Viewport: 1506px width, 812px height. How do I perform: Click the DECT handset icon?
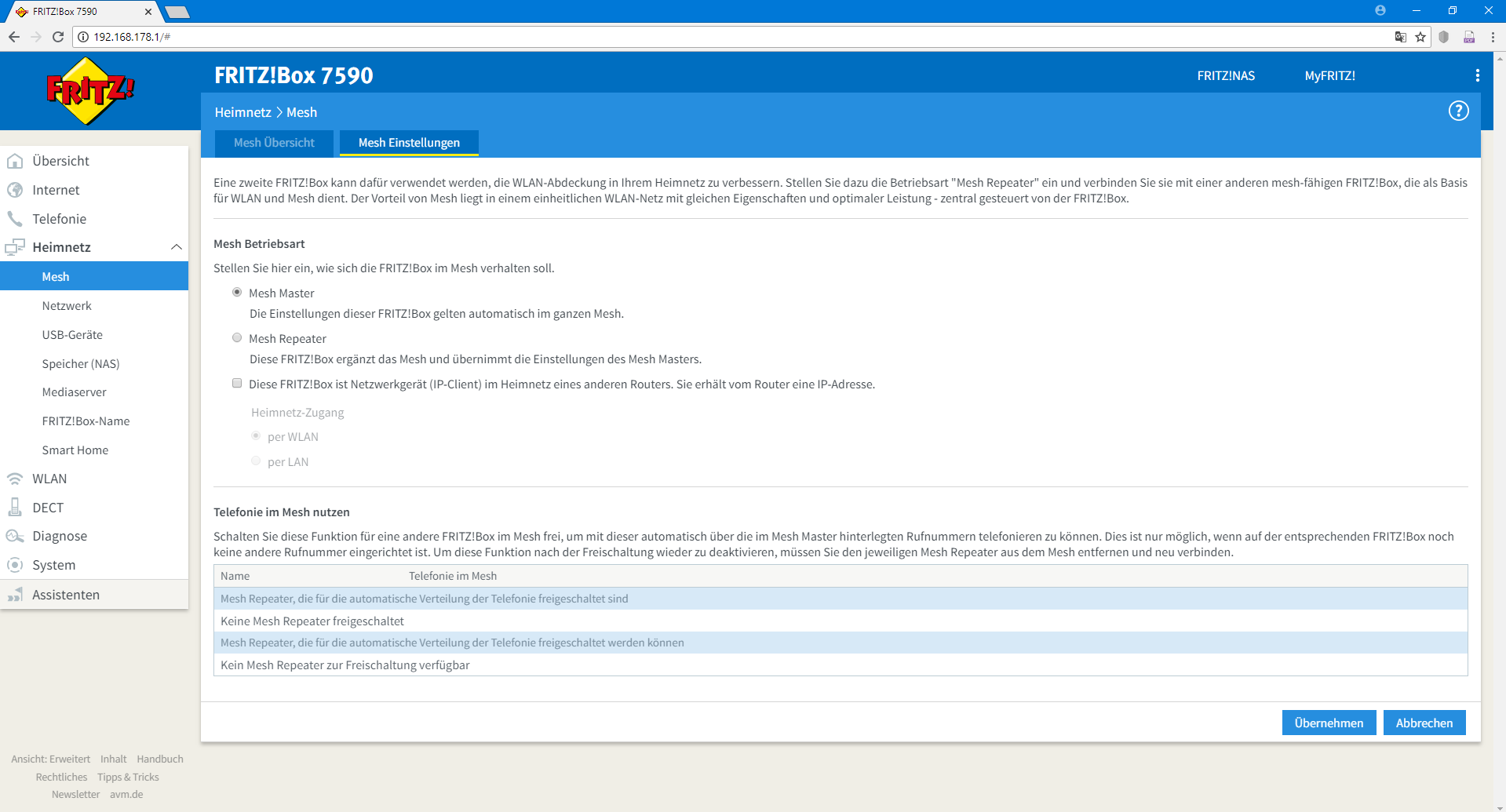pos(15,508)
